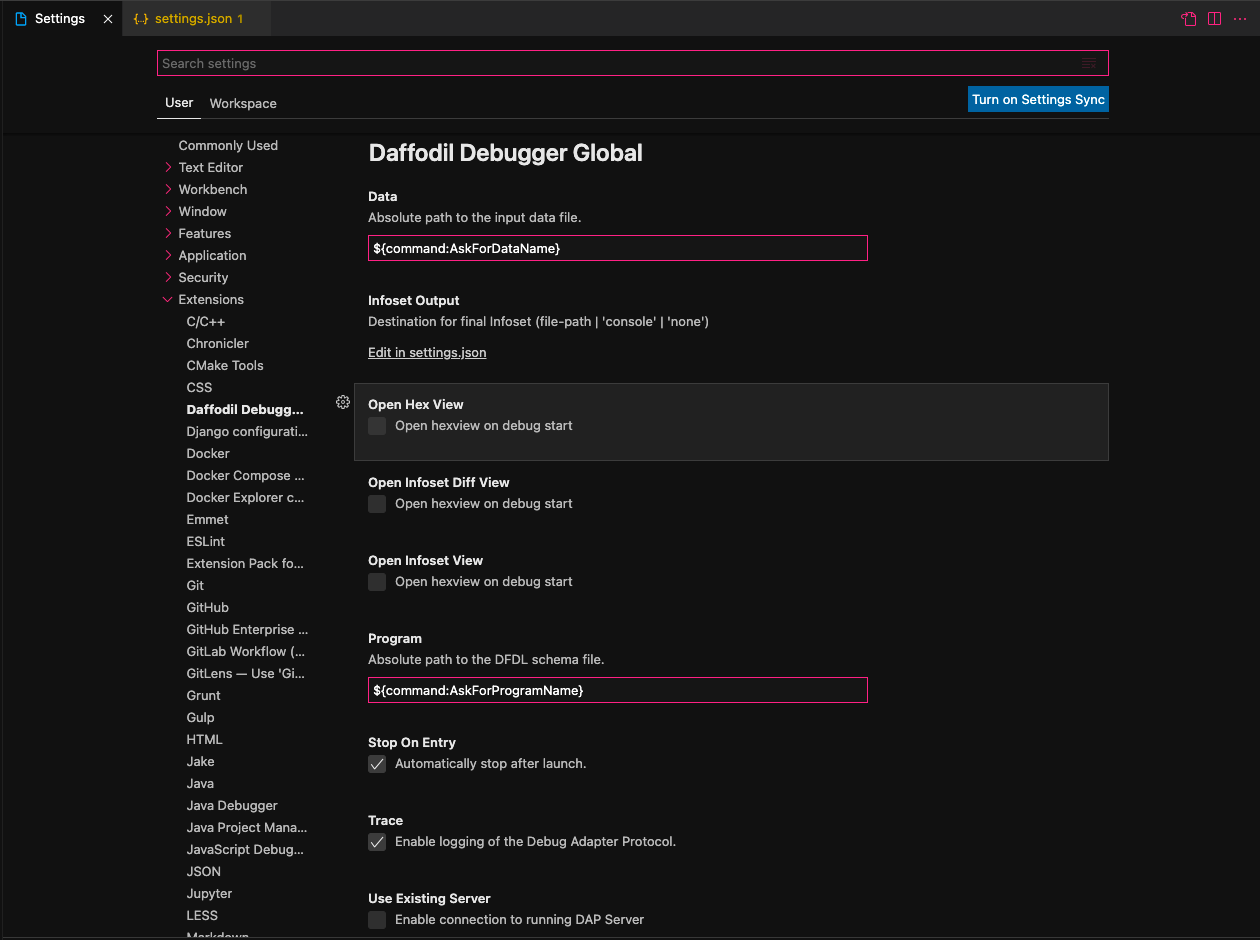Open the More Actions ellipsis menu
Viewport: 1260px width, 940px height.
click(1240, 19)
